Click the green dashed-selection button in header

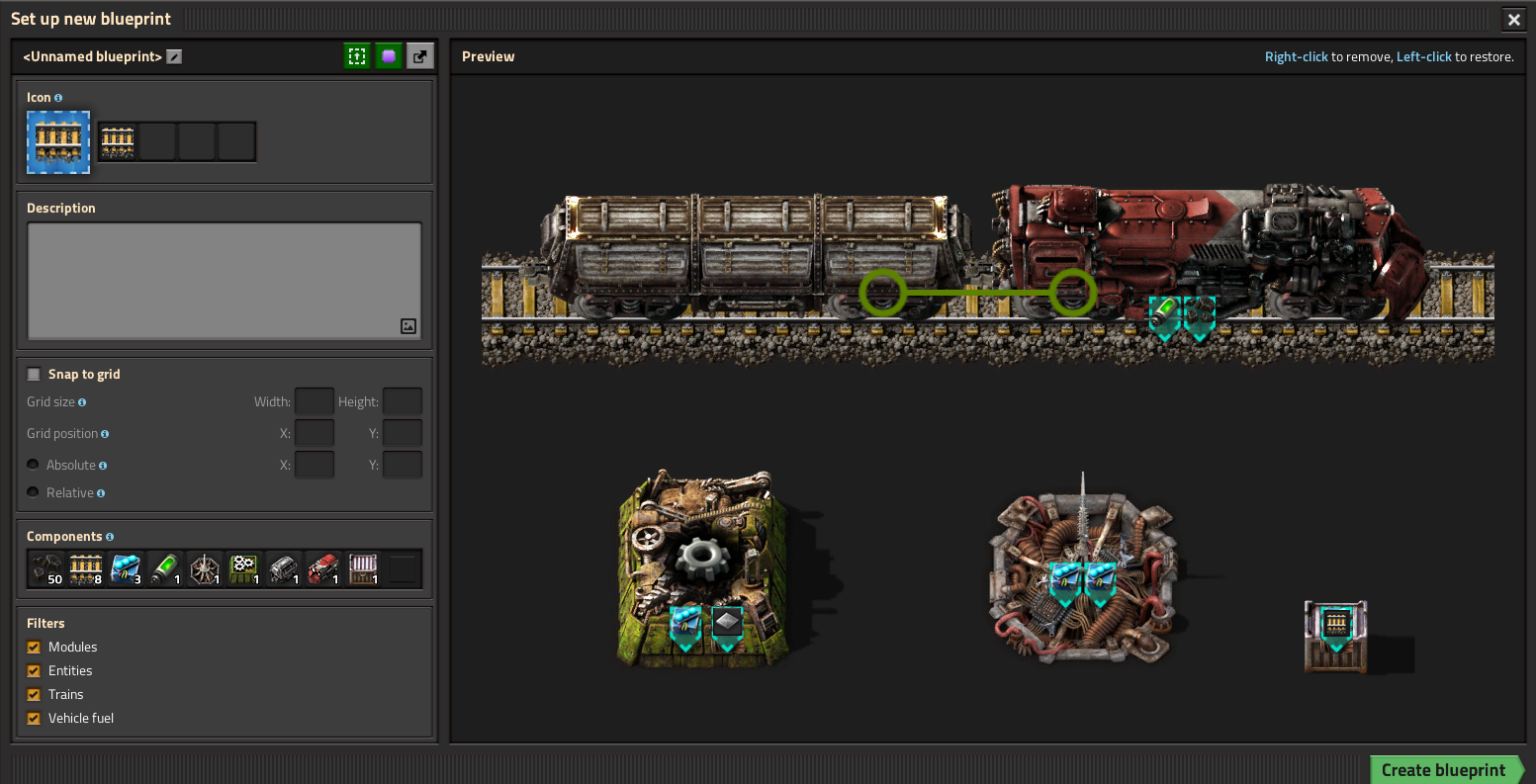click(x=357, y=56)
